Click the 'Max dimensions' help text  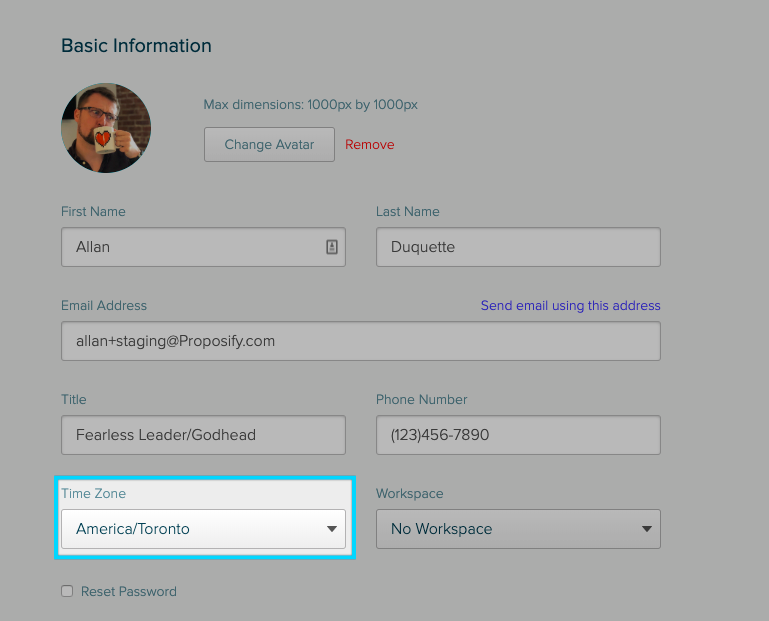(x=310, y=104)
